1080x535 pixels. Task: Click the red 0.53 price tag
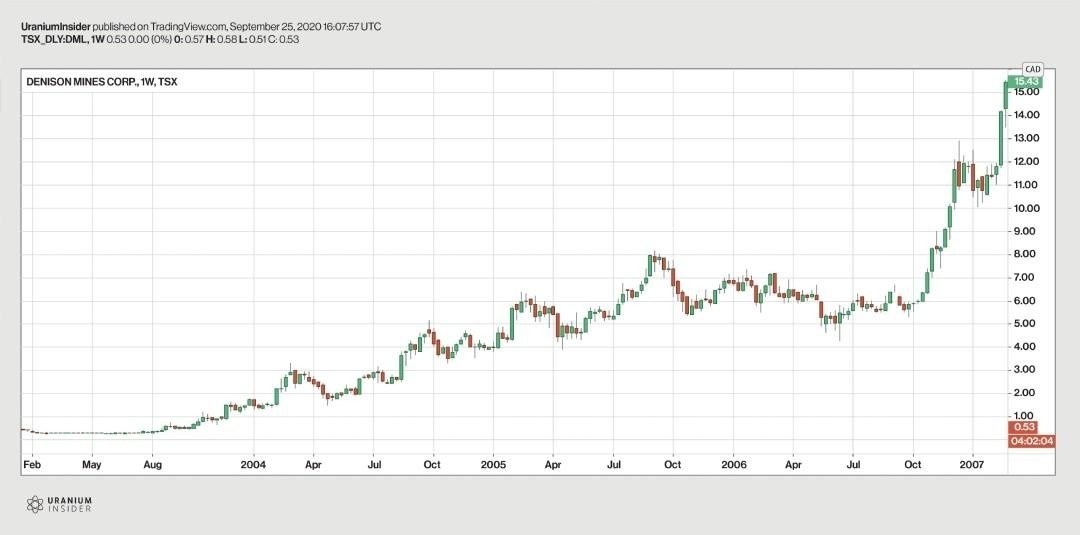coord(1023,427)
